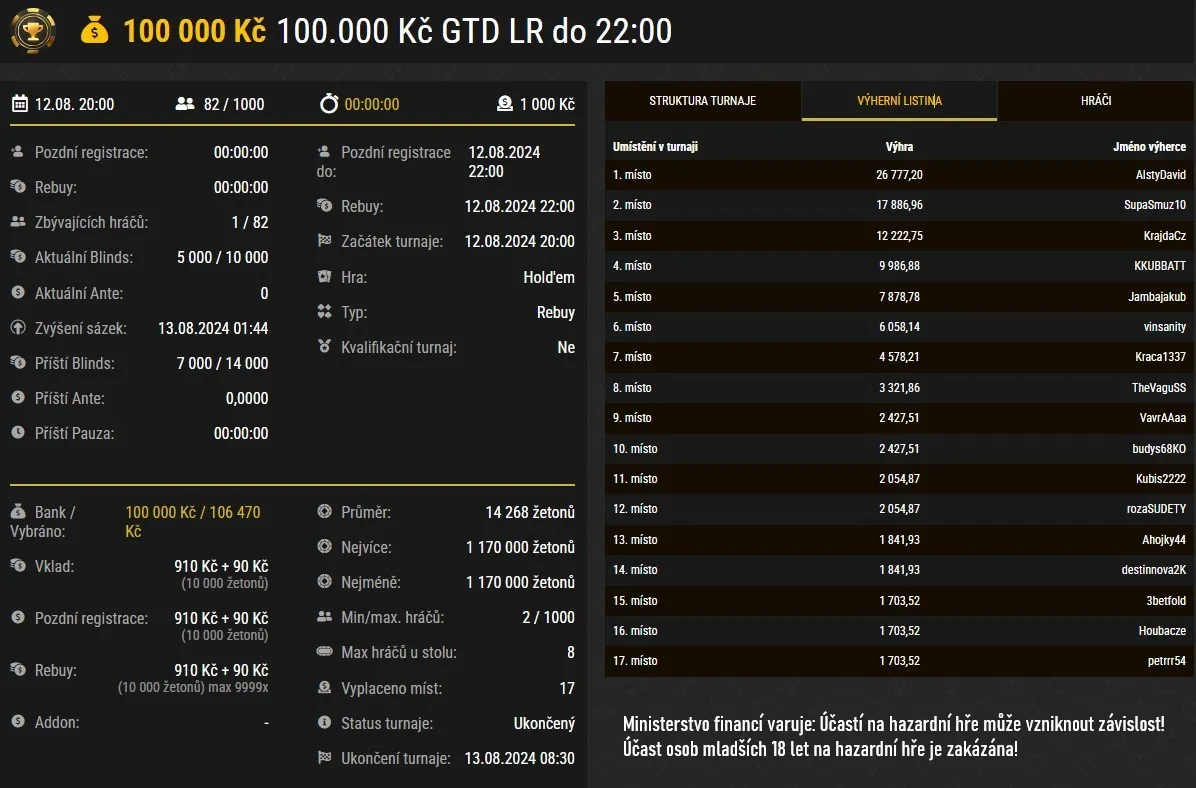Select the money bag icon next to 100 000 Kč
The image size is (1196, 788).
point(96,31)
